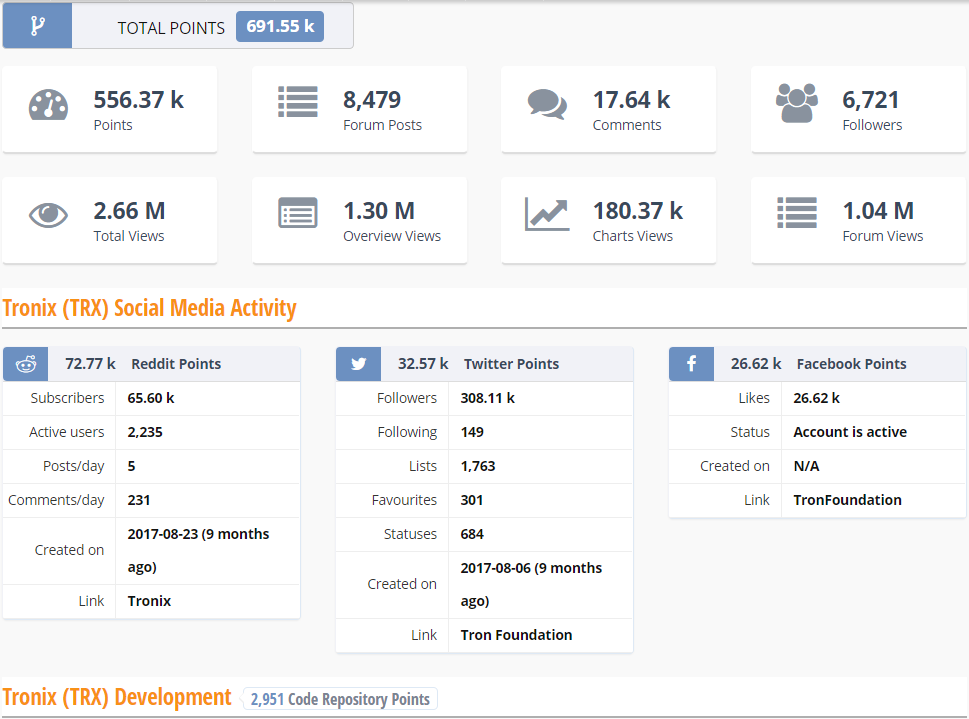Click the Tronix (TRX) Social Media Activity heading
The width and height of the screenshot is (969, 719).
149,308
